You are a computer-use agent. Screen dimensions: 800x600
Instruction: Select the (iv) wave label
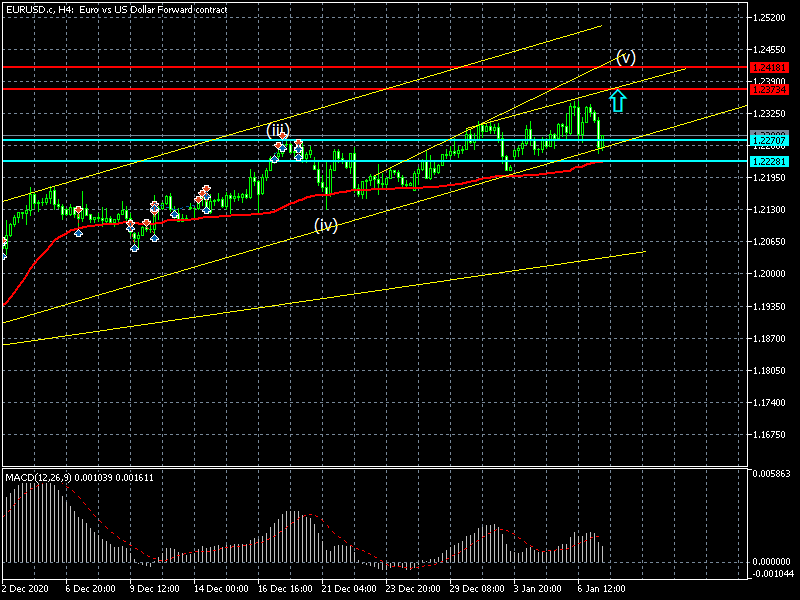tap(326, 225)
